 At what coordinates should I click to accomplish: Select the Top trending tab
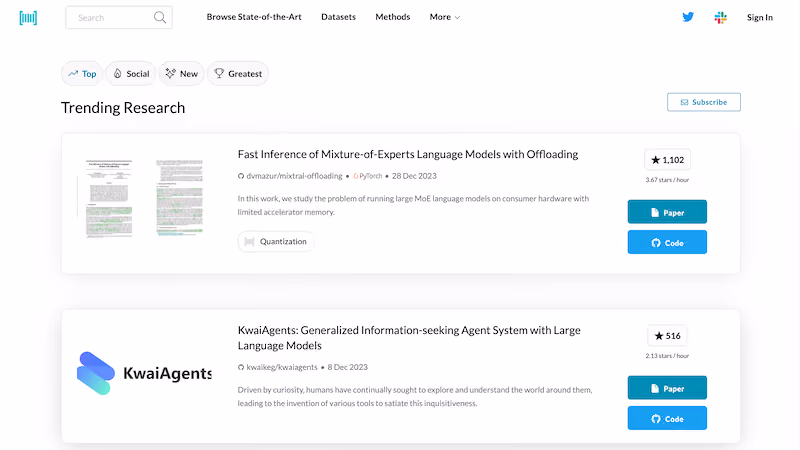82,73
